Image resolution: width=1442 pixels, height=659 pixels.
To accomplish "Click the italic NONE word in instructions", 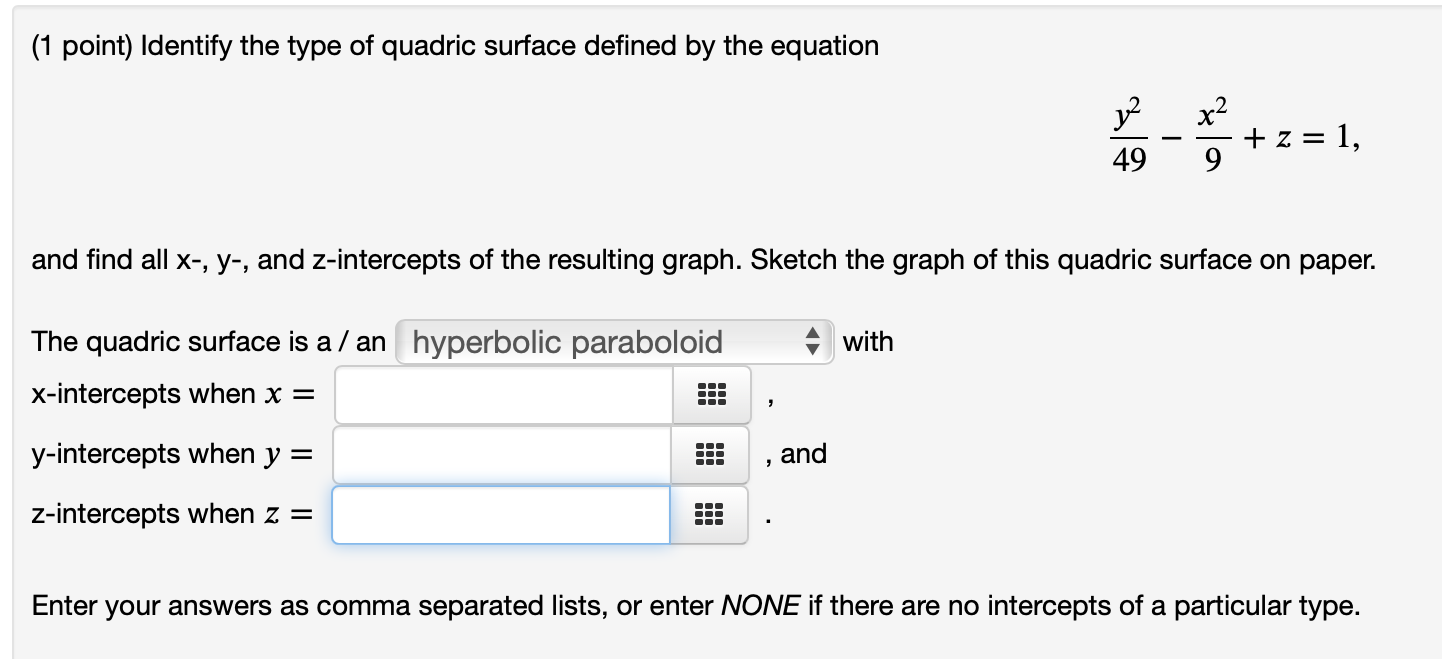I will (x=759, y=606).
